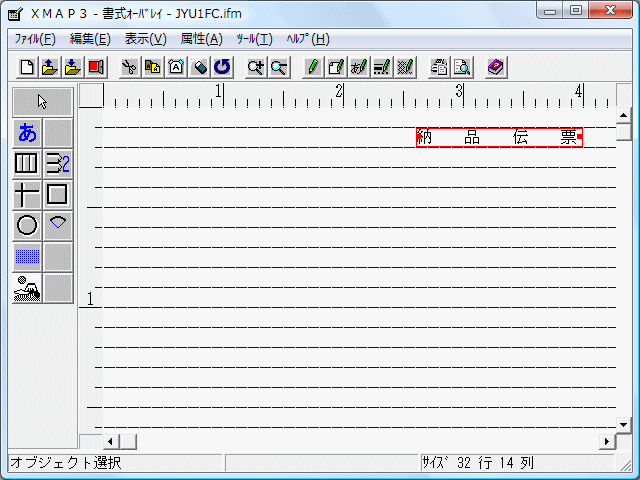640x480 pixels.
Task: Click the zoom out magnifier icon
Action: pyautogui.click(x=279, y=67)
